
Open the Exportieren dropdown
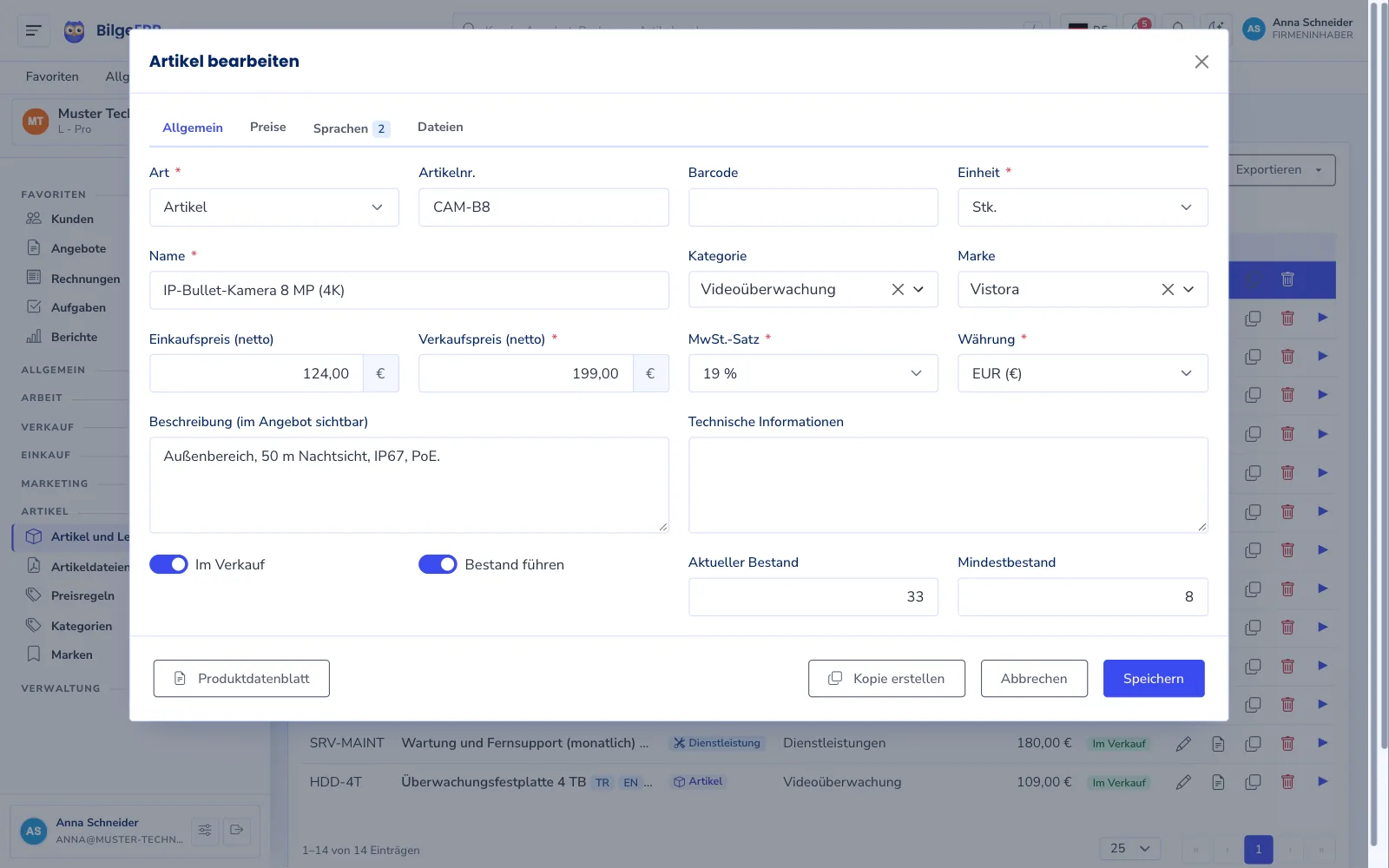click(1281, 170)
